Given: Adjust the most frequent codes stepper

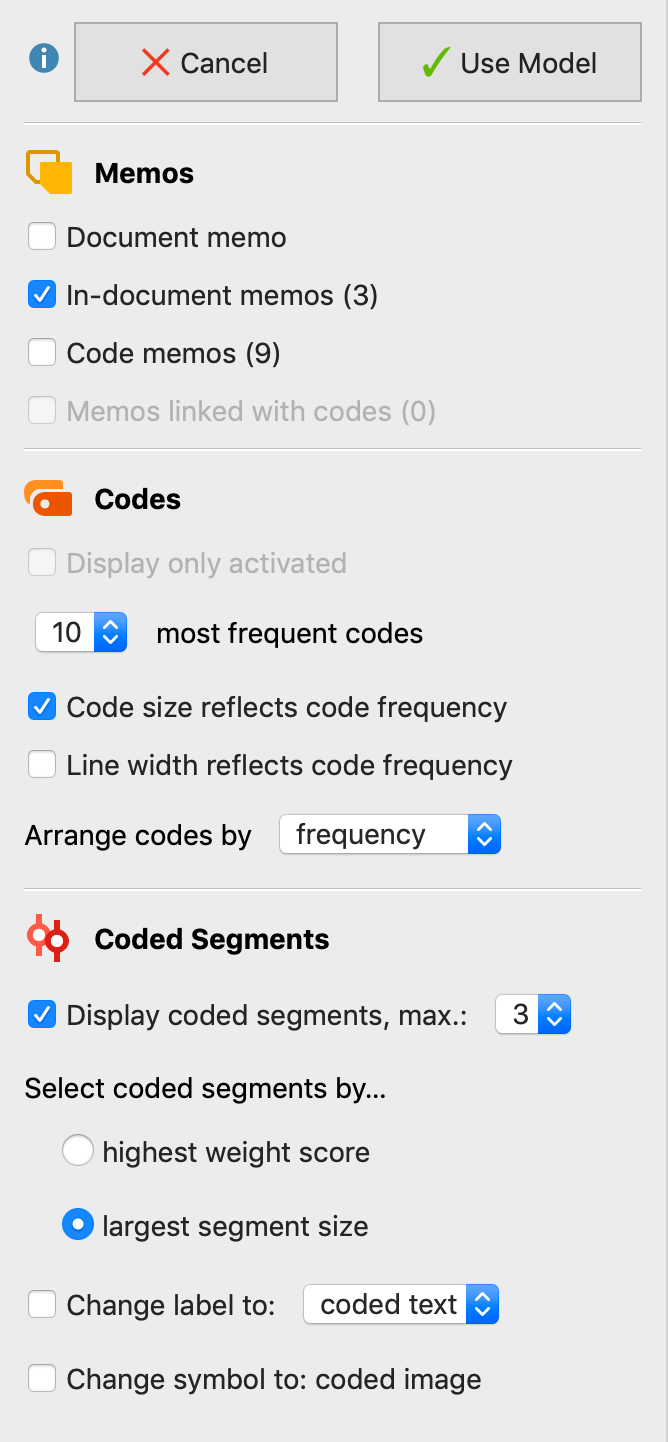Looking at the screenshot, I should click(112, 632).
